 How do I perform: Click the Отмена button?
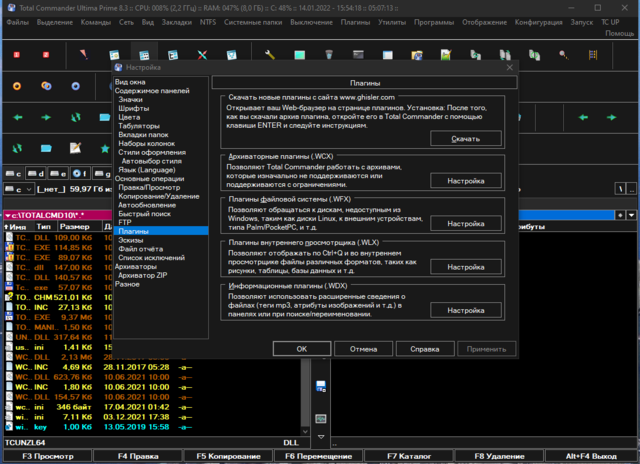[363, 349]
